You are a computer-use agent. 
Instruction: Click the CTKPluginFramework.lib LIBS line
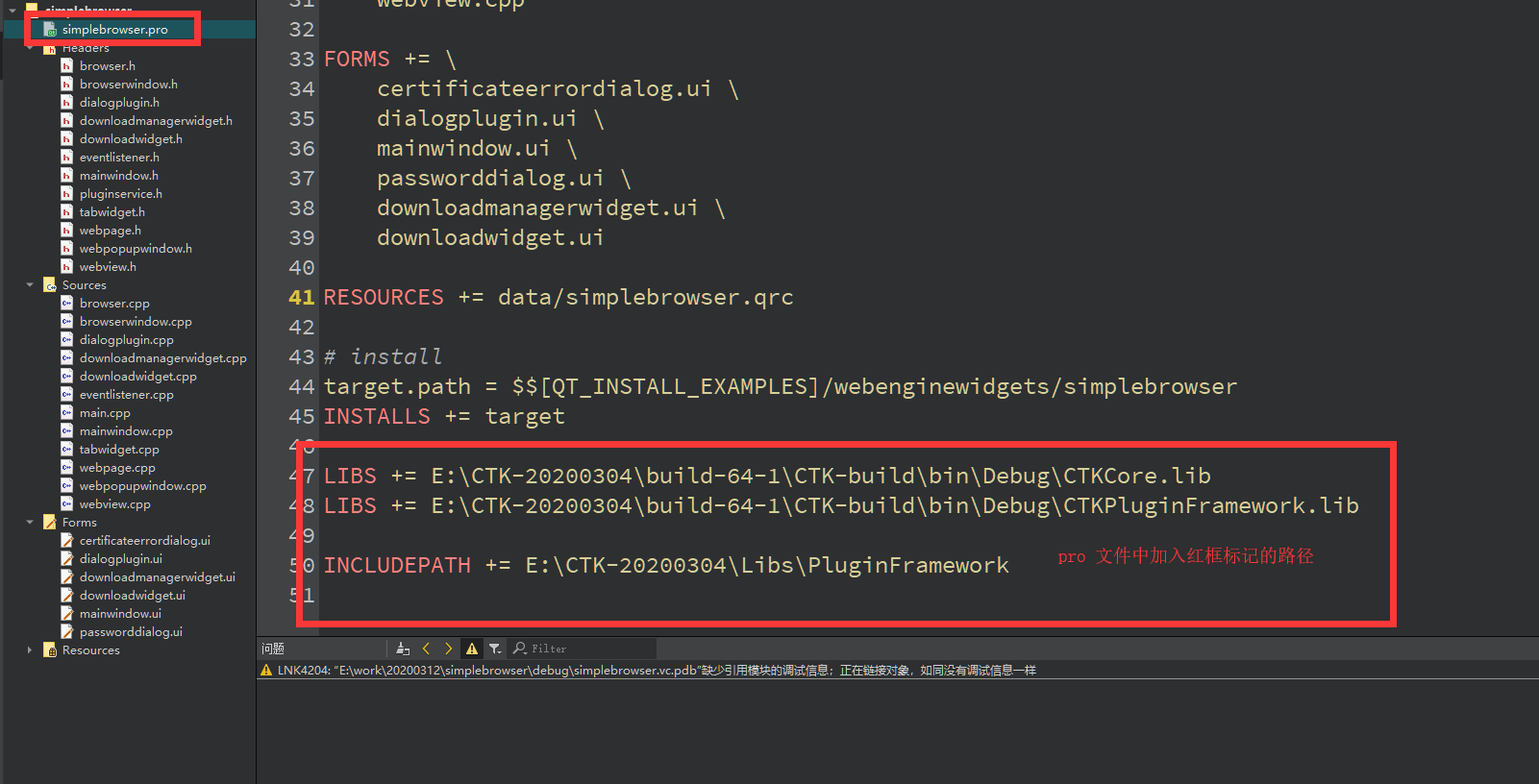coord(841,506)
